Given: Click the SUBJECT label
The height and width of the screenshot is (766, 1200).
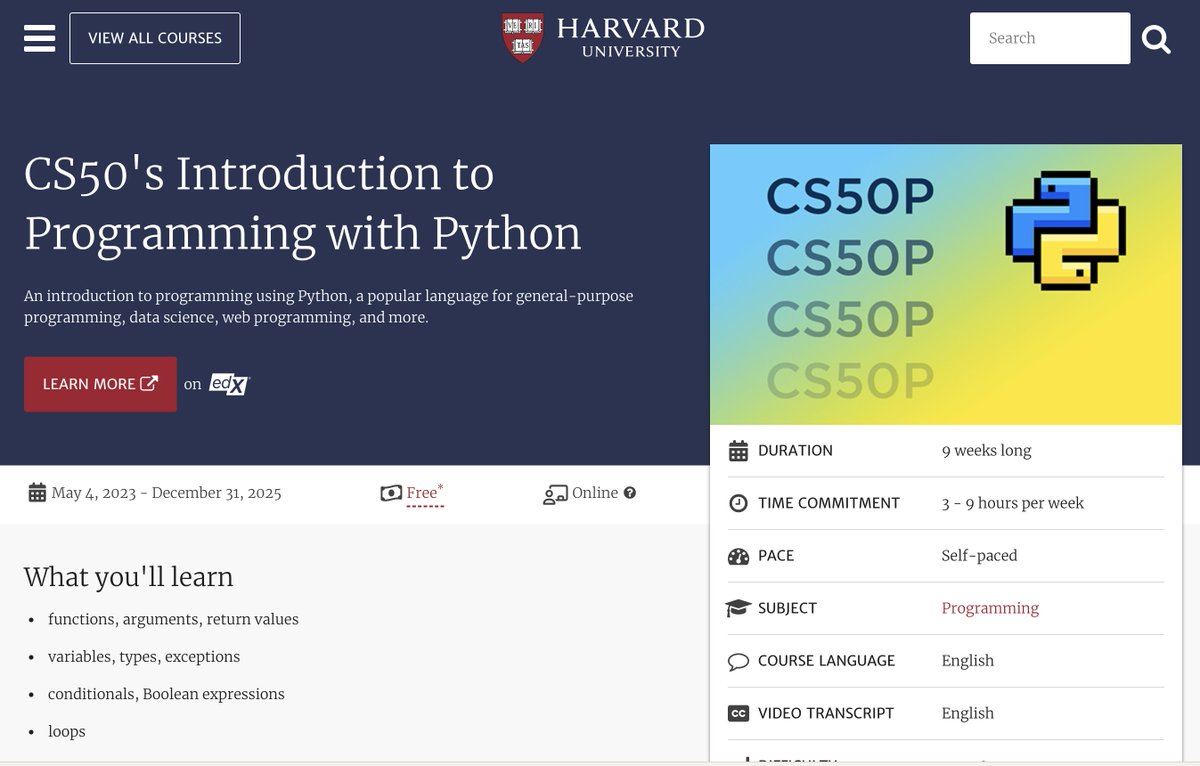Looking at the screenshot, I should click(x=787, y=608).
